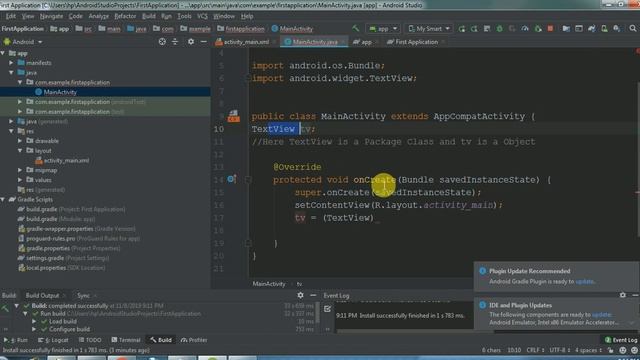The height and width of the screenshot is (360, 640).
Task: Open Project Structure folder icon
Action: (x=566, y=29)
